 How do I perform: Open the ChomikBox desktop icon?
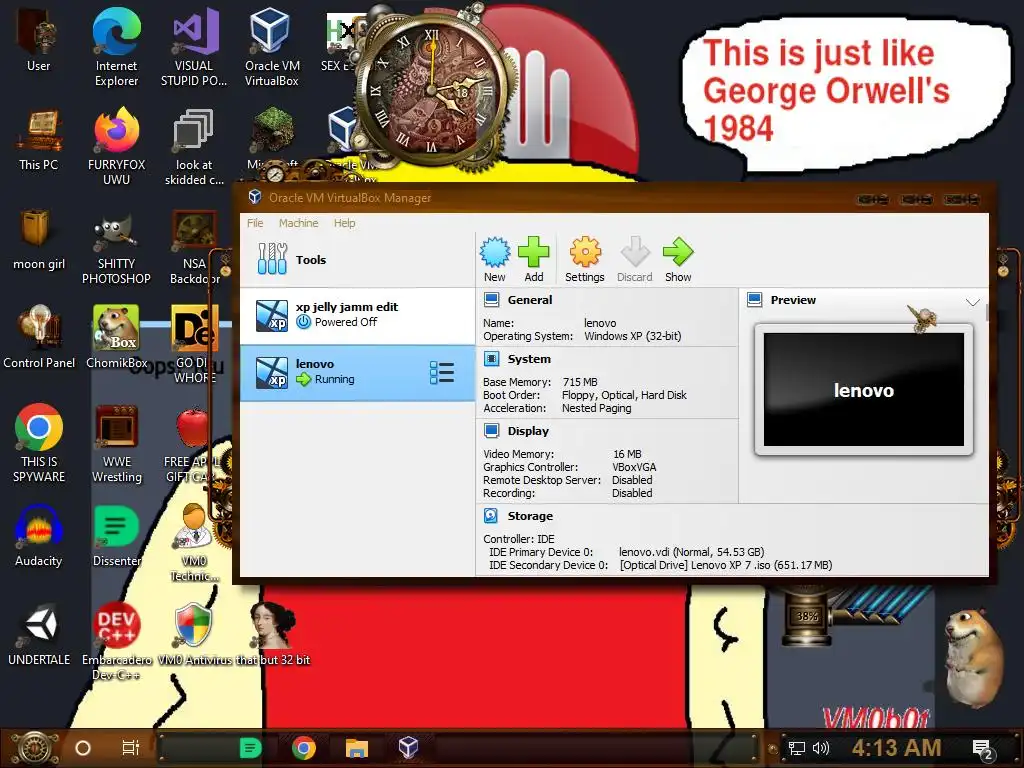116,337
